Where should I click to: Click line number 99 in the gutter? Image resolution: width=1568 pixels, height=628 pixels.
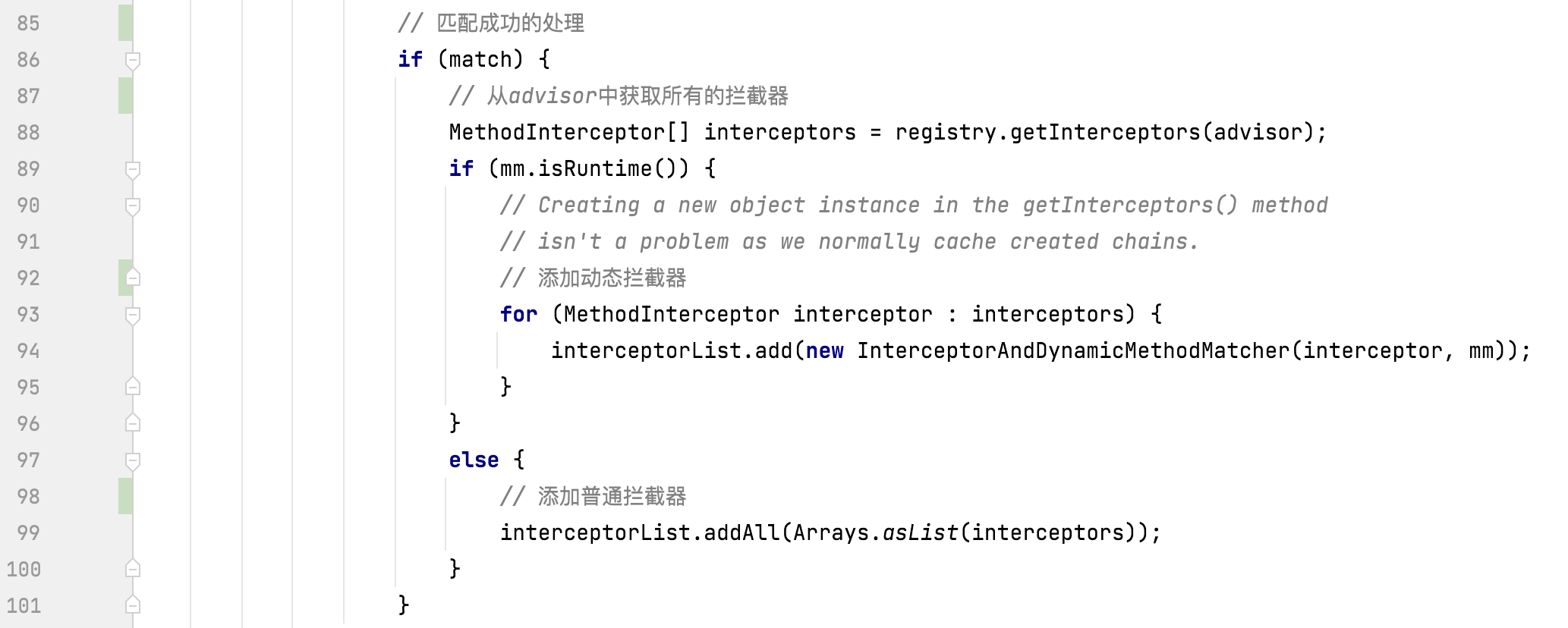click(28, 533)
